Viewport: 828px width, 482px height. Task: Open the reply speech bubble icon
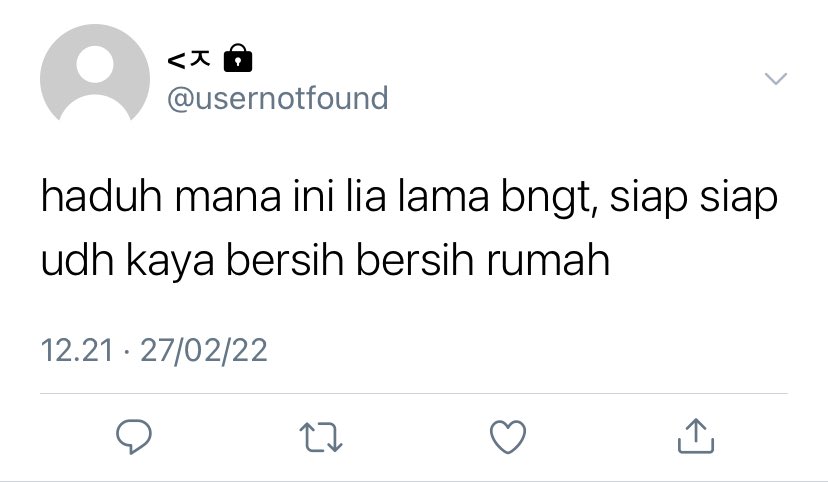pyautogui.click(x=134, y=437)
